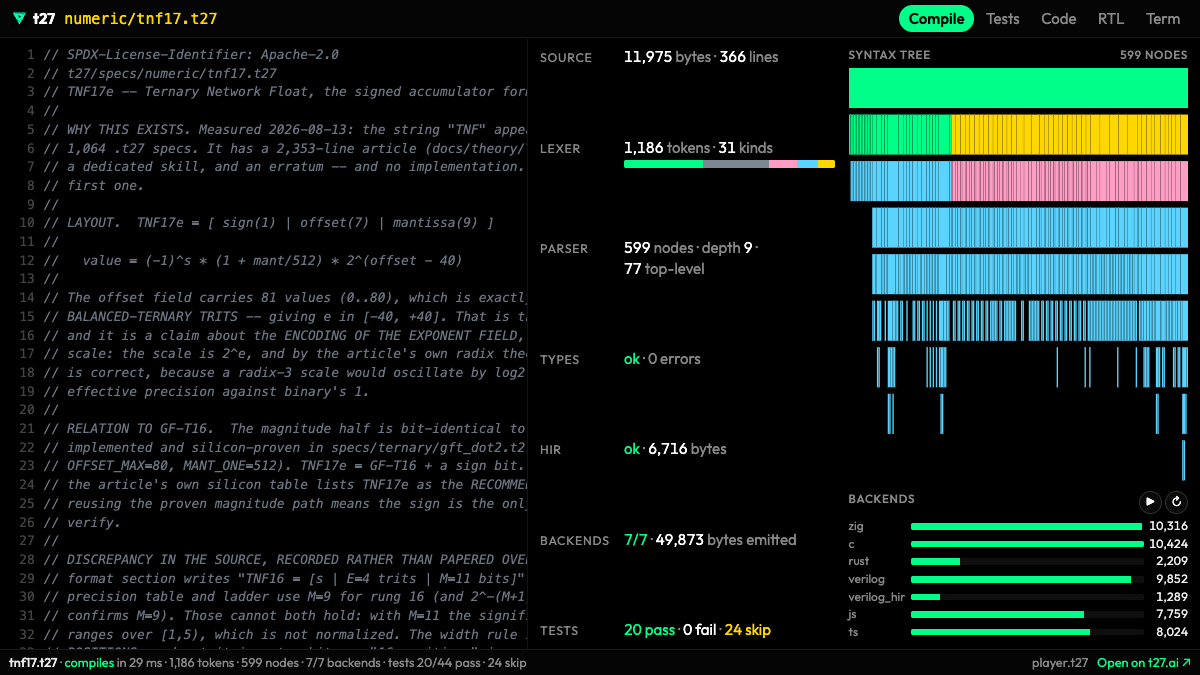
Task: Click the zig backend progress bar
Action: [1026, 526]
